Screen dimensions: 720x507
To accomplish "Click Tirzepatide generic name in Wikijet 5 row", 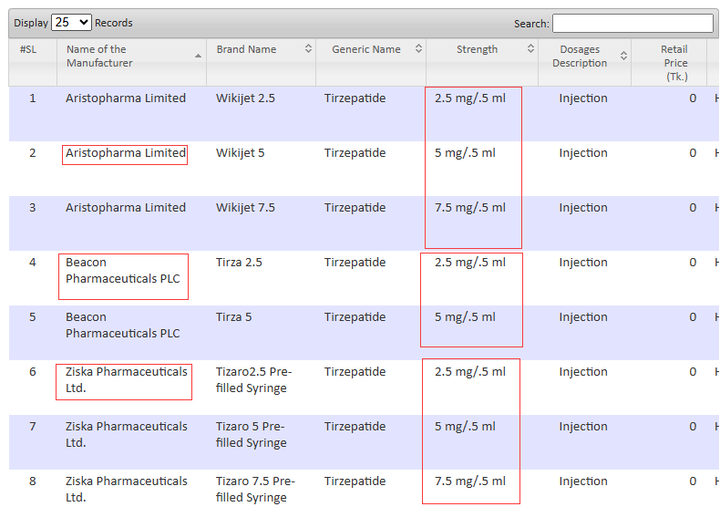I will [x=355, y=153].
